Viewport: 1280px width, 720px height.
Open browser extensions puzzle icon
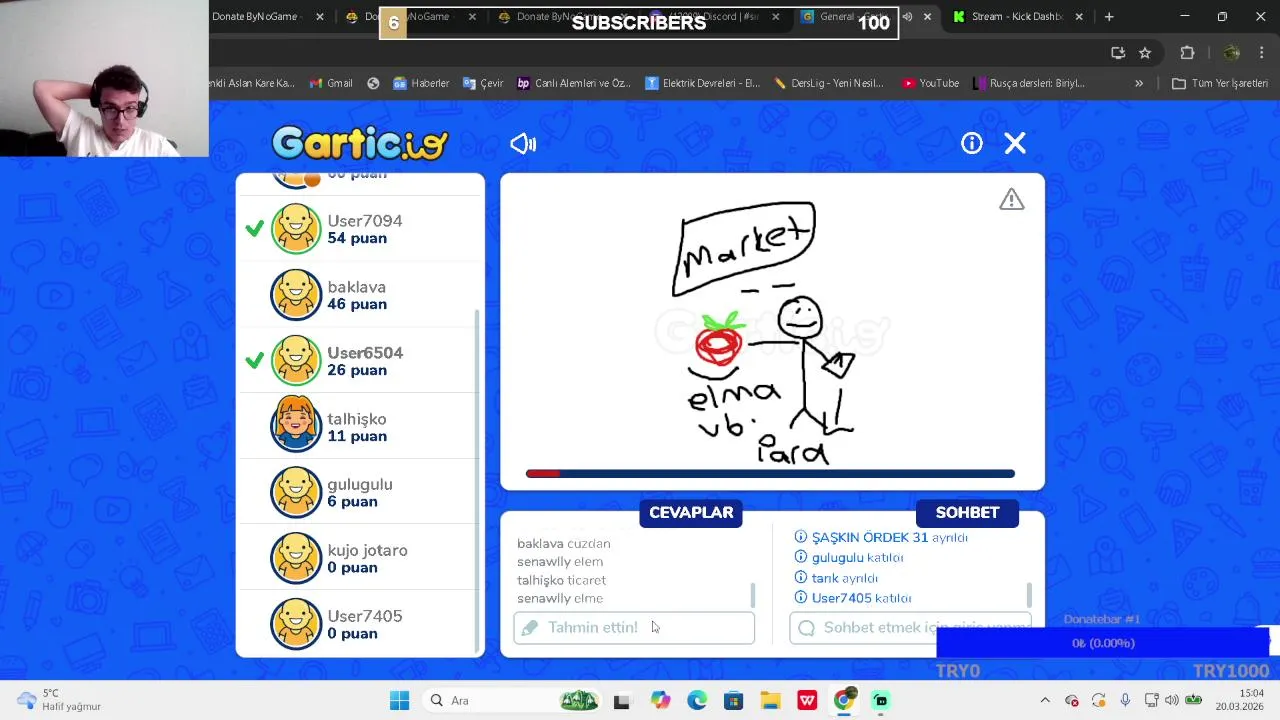point(1187,53)
